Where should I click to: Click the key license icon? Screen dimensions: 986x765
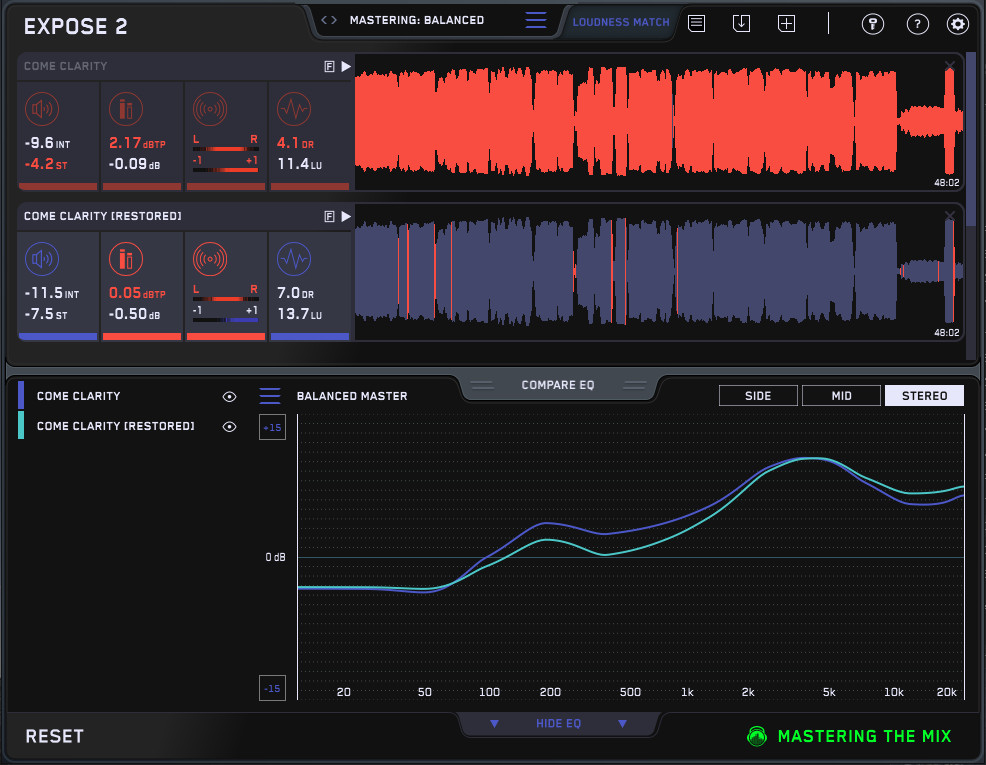tap(872, 24)
